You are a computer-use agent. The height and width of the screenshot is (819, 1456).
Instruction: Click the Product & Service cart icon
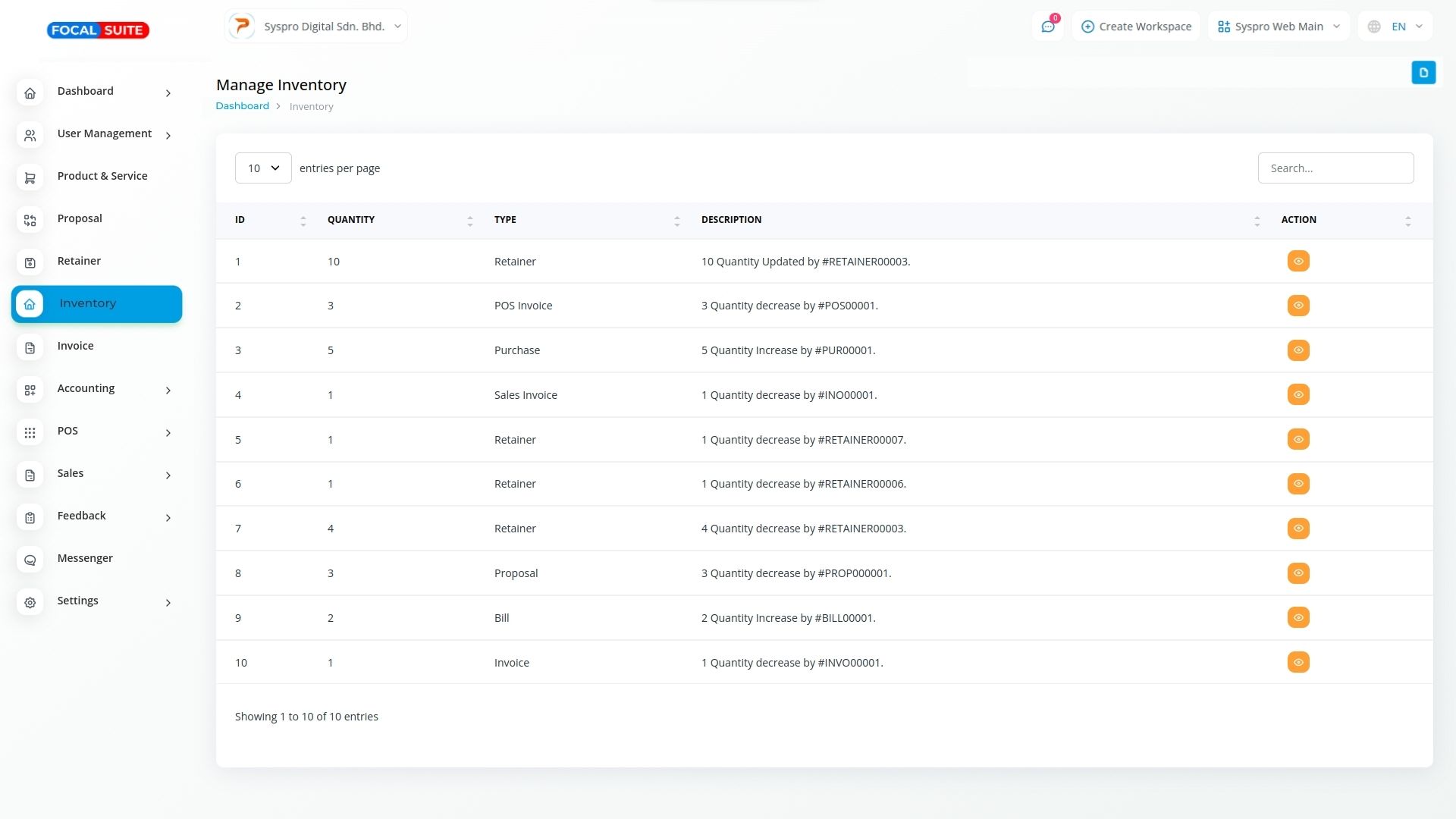(30, 178)
